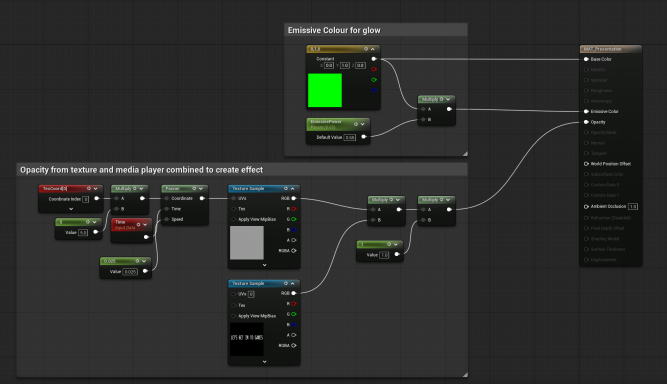Click the Panner Coordinate output pin
This screenshot has width=667, height=384.
[x=202, y=198]
